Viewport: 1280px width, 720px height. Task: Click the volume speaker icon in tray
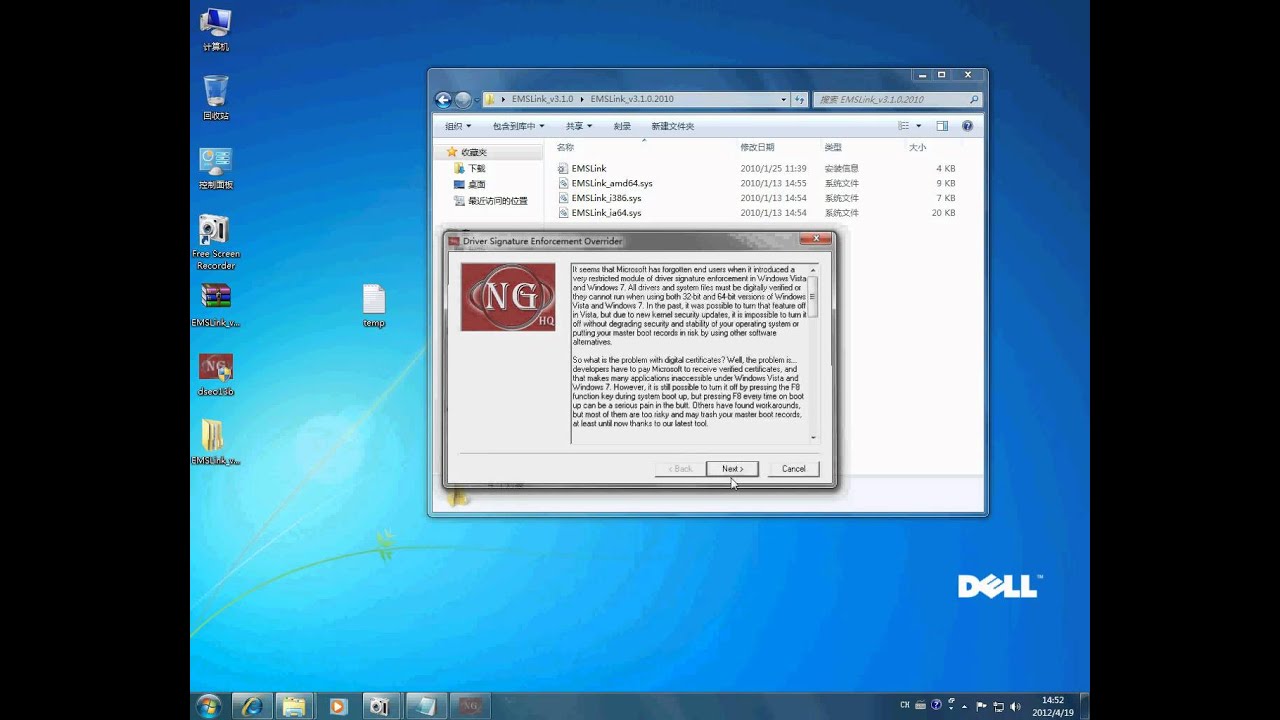(1016, 706)
